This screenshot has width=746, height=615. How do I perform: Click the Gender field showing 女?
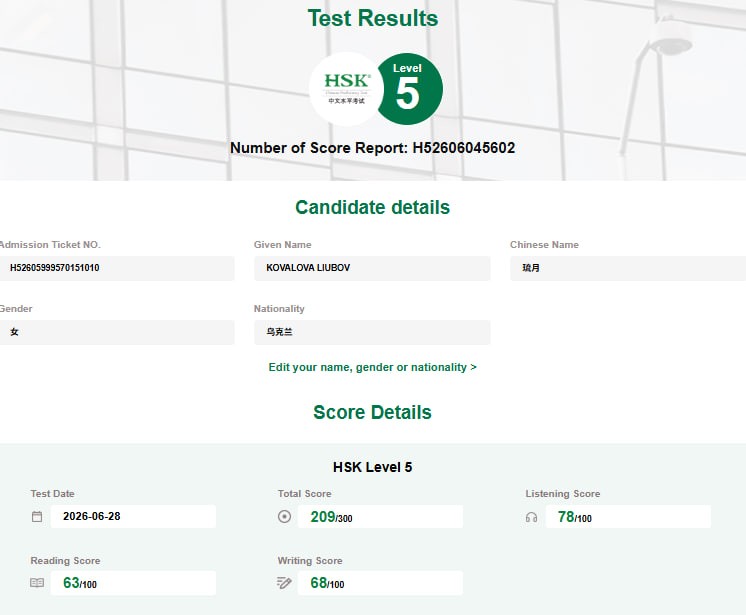(x=117, y=332)
